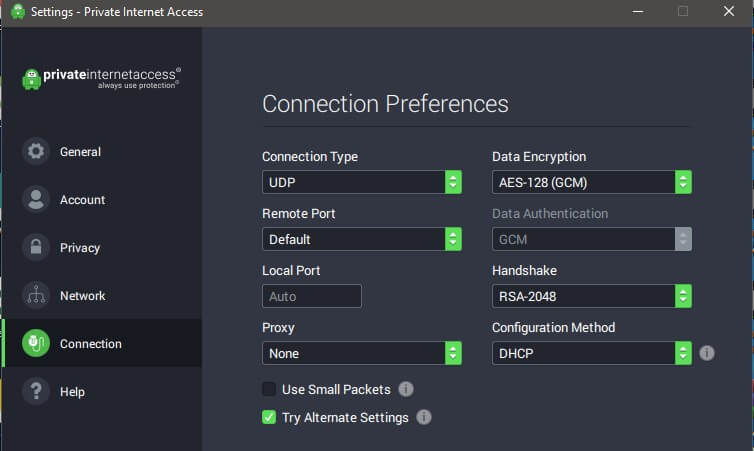Switch to the Account settings tab

[101, 200]
